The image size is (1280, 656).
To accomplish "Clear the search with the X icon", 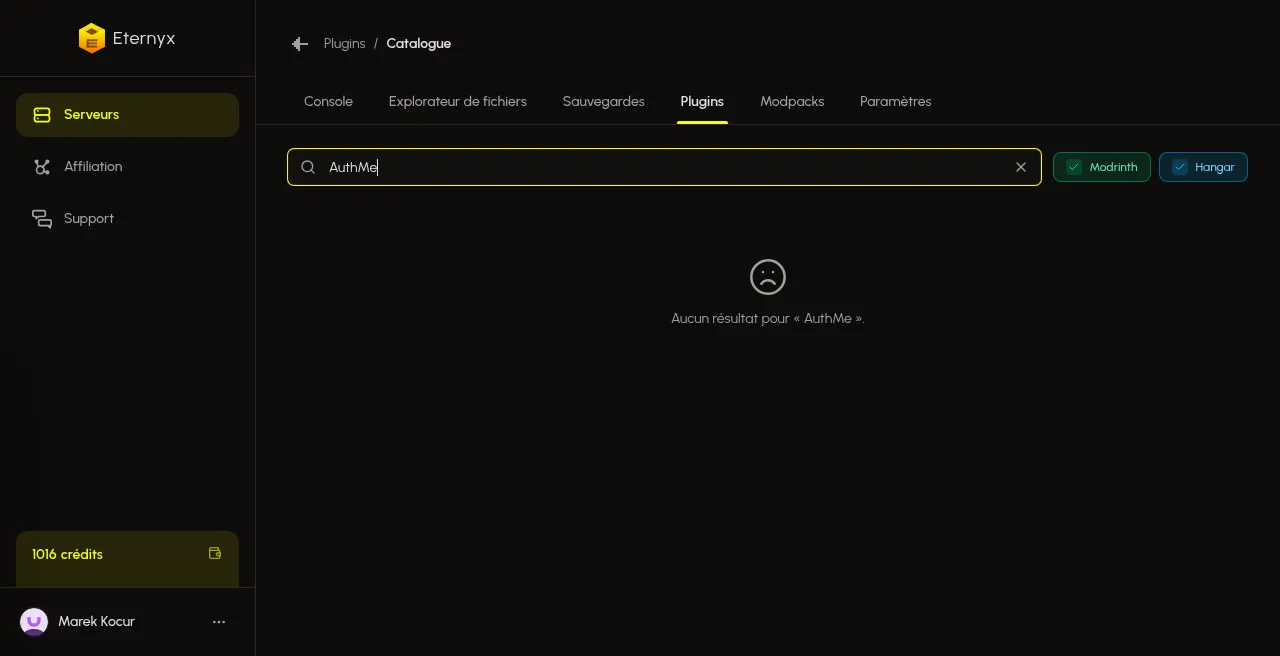I will click(1021, 167).
